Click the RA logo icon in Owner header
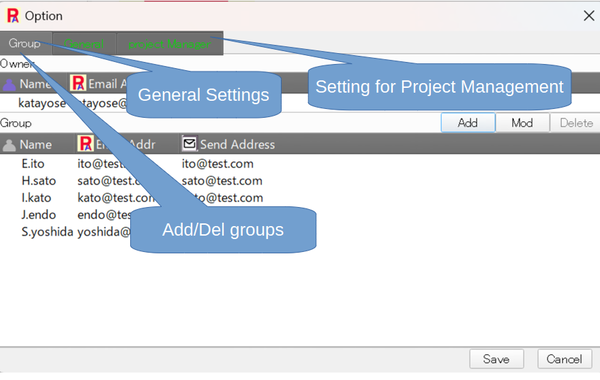The height and width of the screenshot is (380, 600). click(x=78, y=83)
